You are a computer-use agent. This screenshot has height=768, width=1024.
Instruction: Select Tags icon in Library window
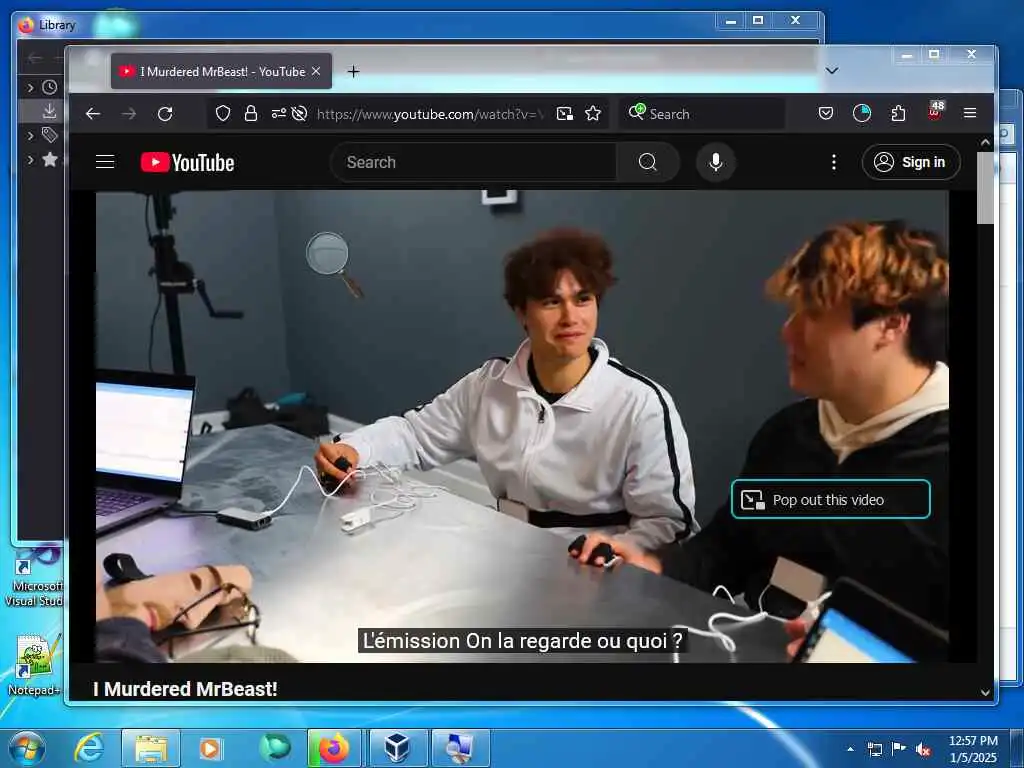click(x=50, y=135)
